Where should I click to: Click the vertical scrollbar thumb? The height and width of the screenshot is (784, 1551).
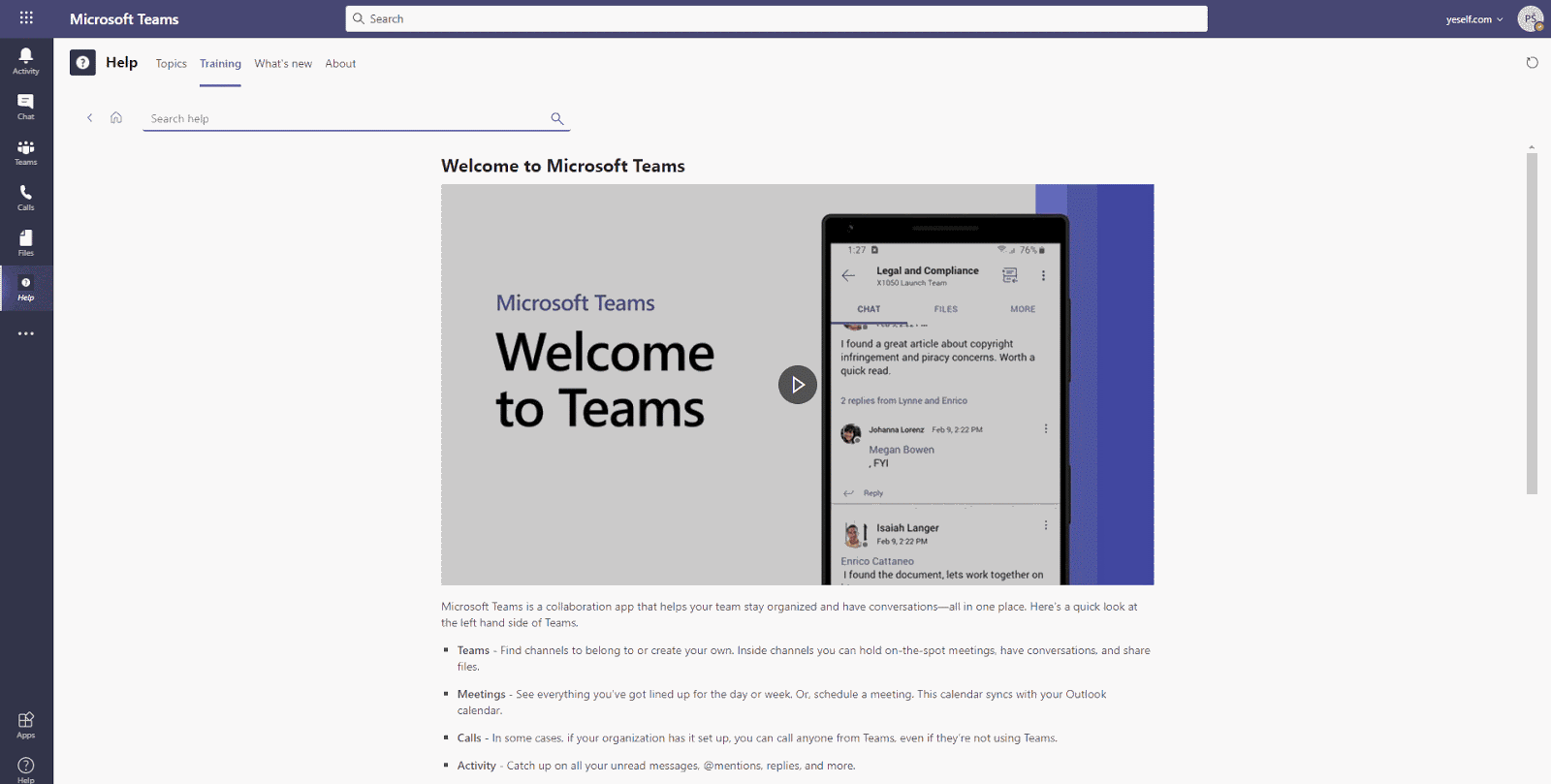click(x=1532, y=324)
